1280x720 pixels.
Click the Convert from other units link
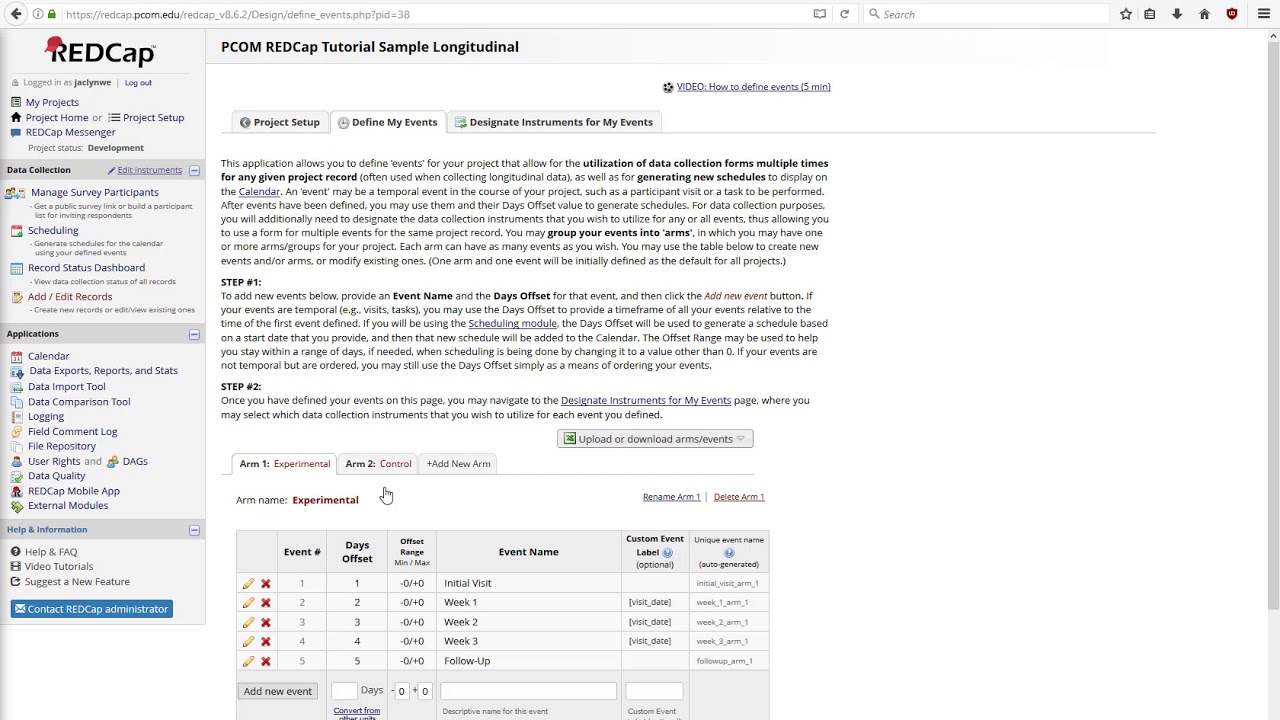357,714
